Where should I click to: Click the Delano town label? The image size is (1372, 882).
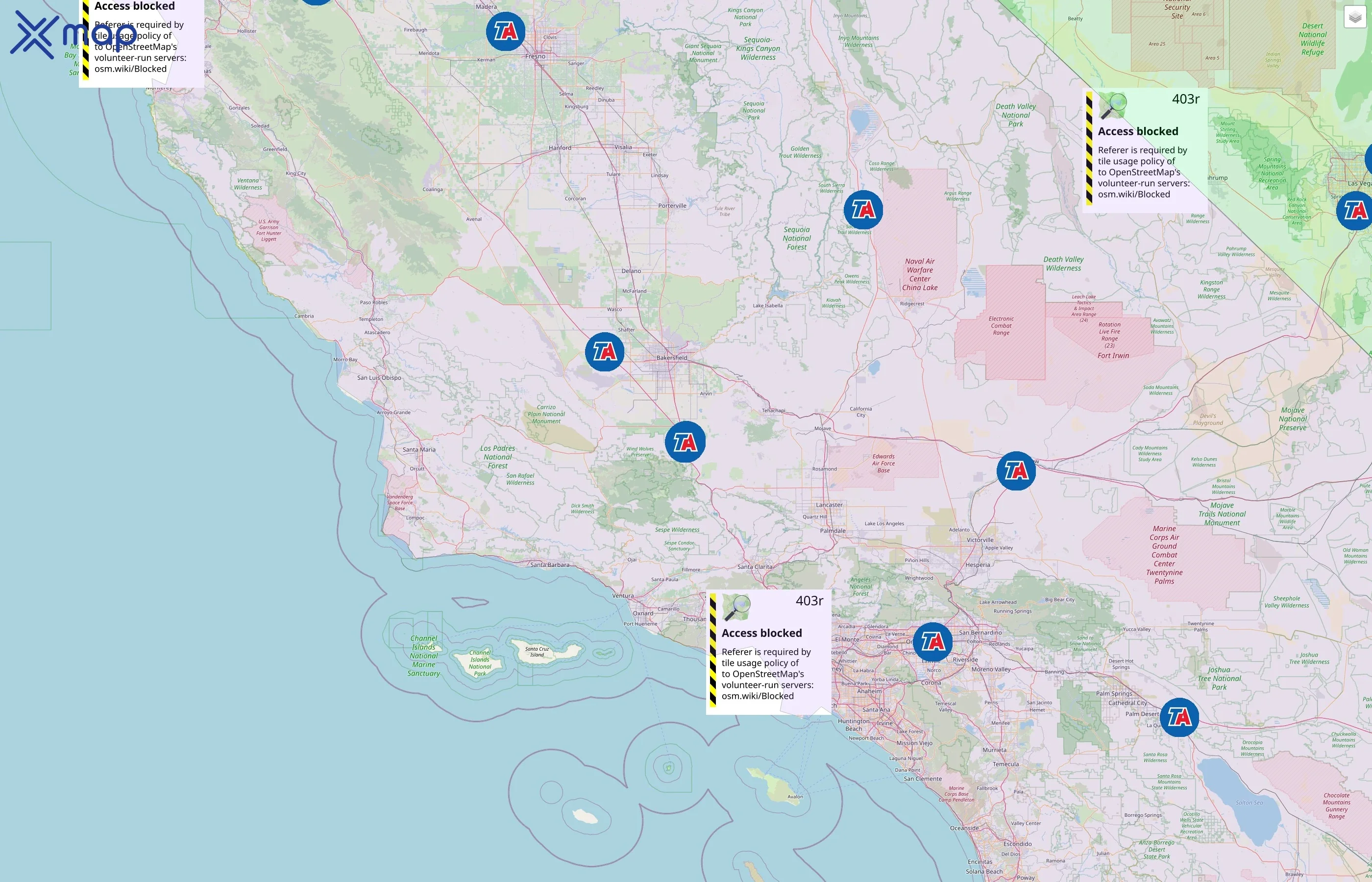(632, 270)
